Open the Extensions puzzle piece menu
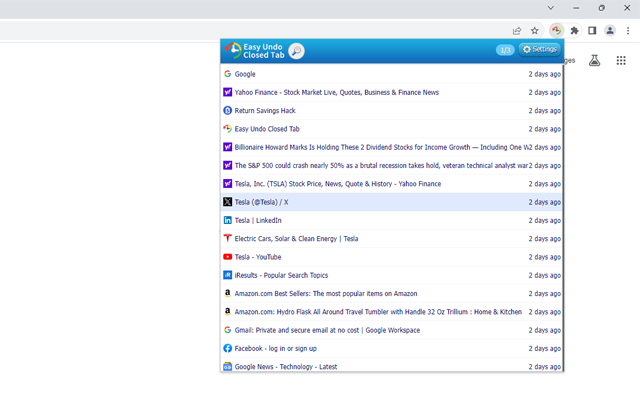Viewport: 640px width, 400px height. tap(574, 30)
